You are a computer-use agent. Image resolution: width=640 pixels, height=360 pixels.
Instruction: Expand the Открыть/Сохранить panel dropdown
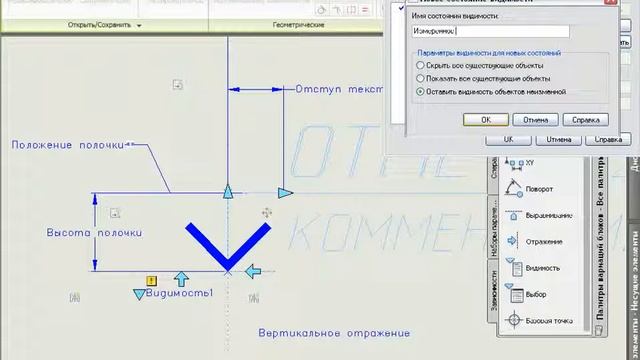[x=139, y=25]
